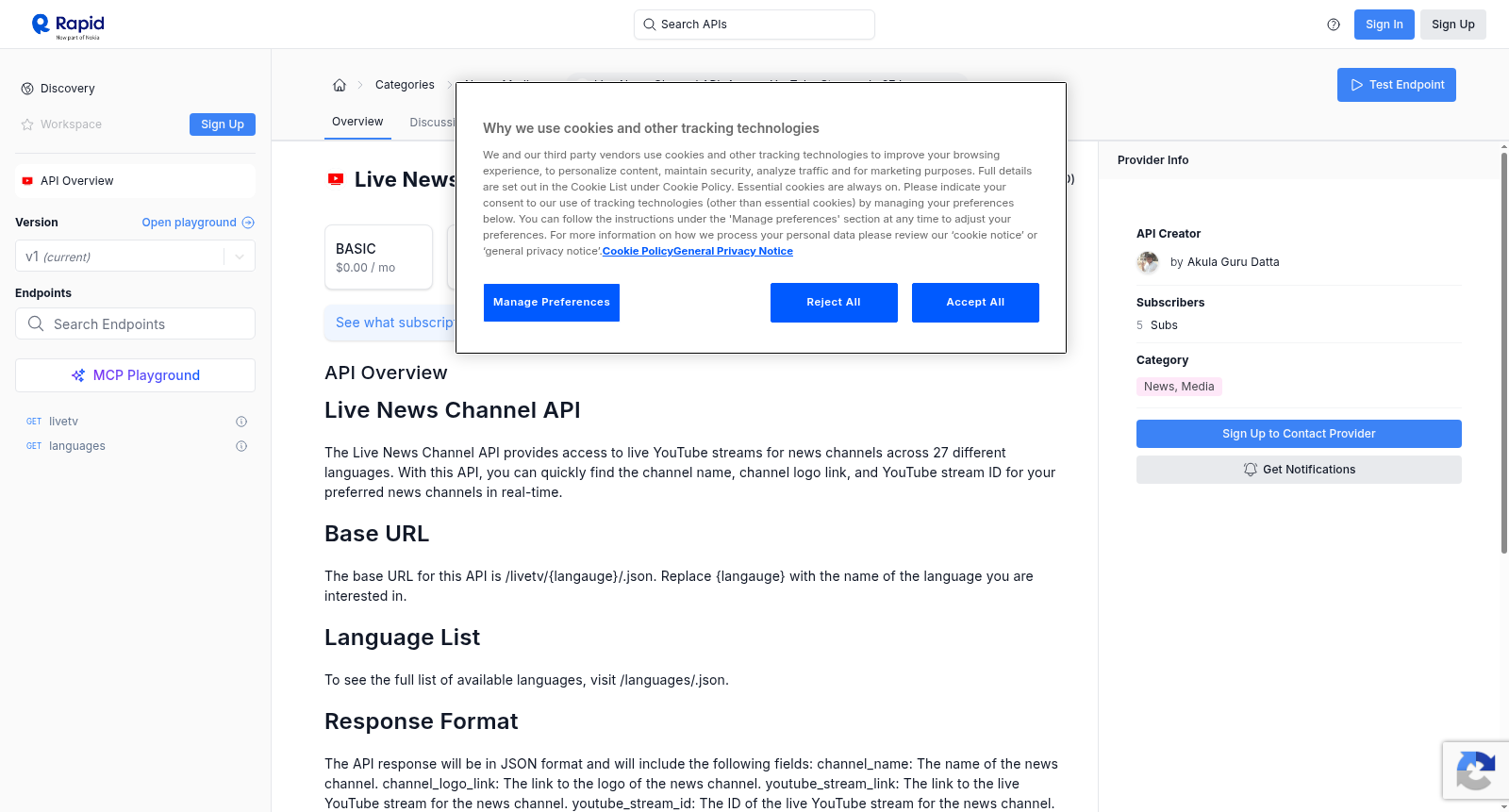Screen dimensions: 1509x812
Task: Click the Categories breadcrumb link
Action: pos(405,85)
